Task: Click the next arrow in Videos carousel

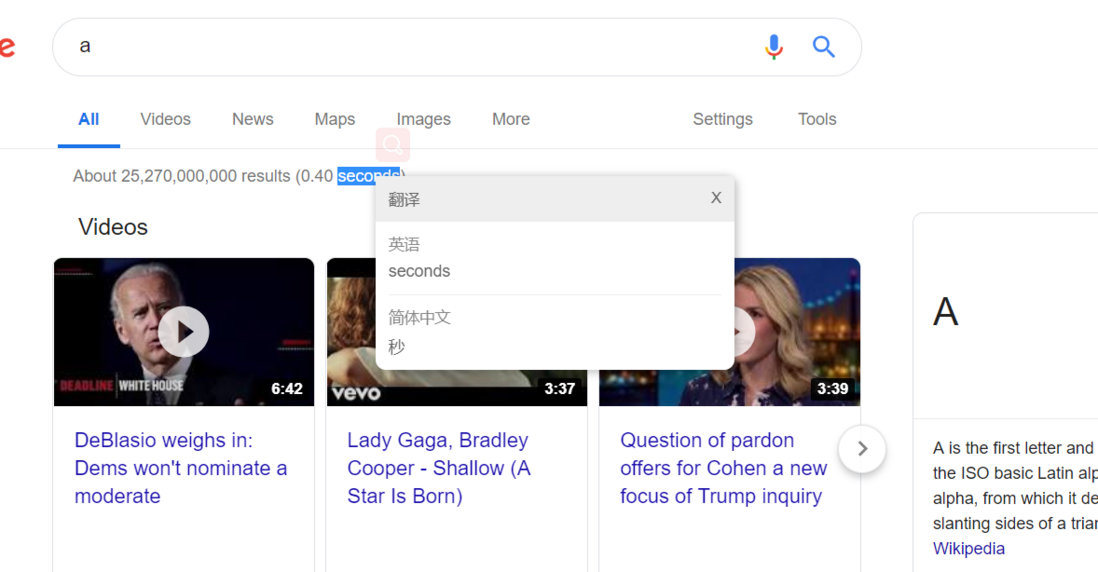Action: point(862,449)
